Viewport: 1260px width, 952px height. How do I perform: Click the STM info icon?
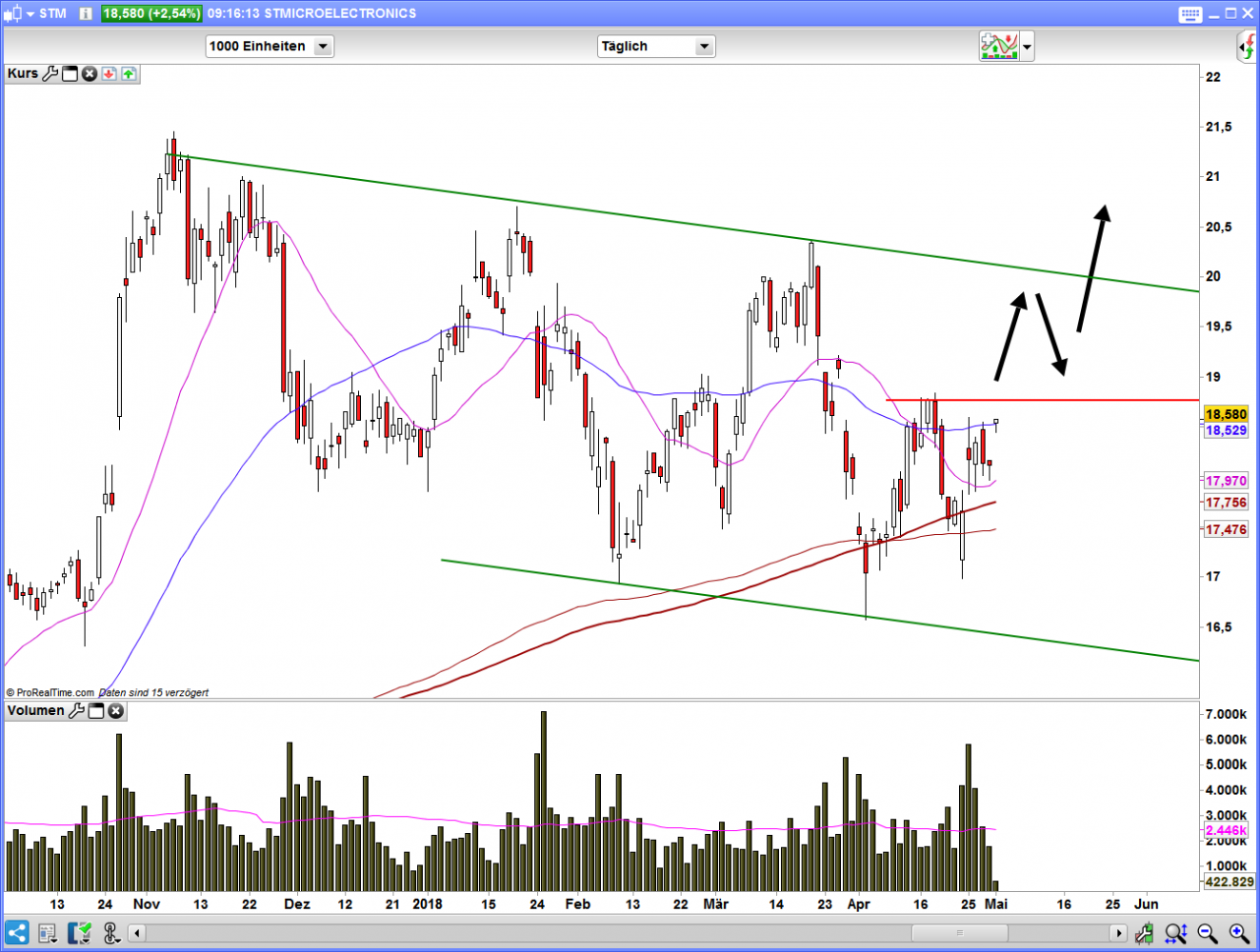pyautogui.click(x=86, y=13)
